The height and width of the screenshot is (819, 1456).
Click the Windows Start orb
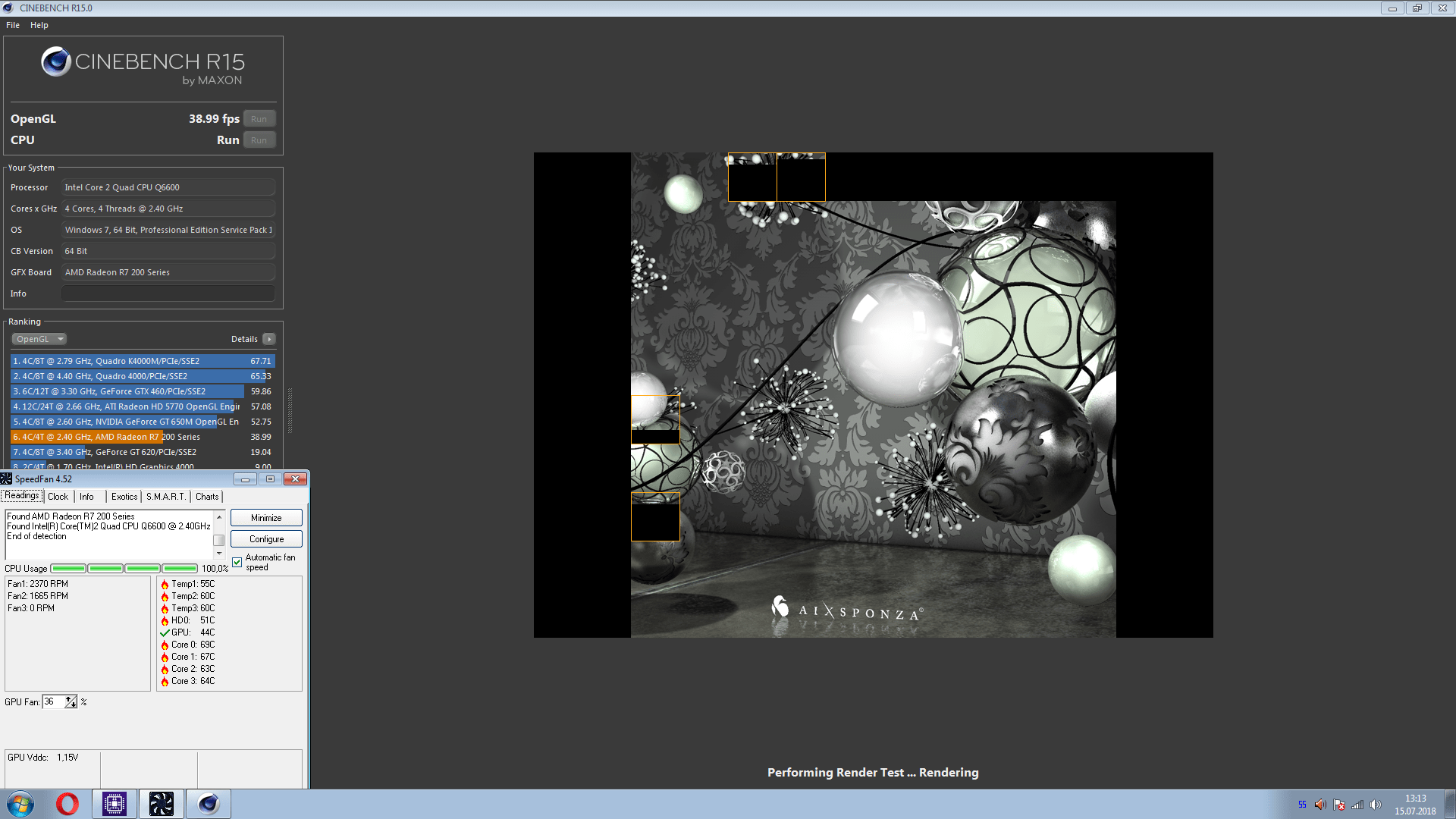(x=20, y=804)
